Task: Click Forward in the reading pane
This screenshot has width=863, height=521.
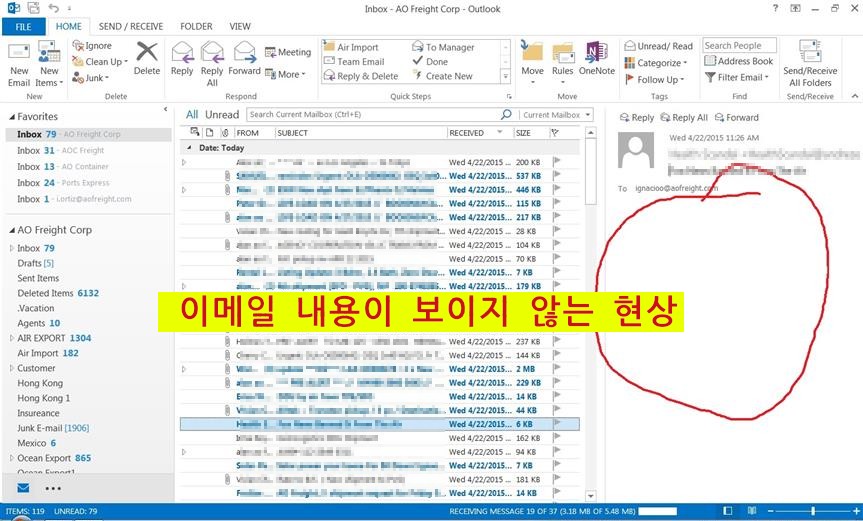Action: [x=736, y=118]
